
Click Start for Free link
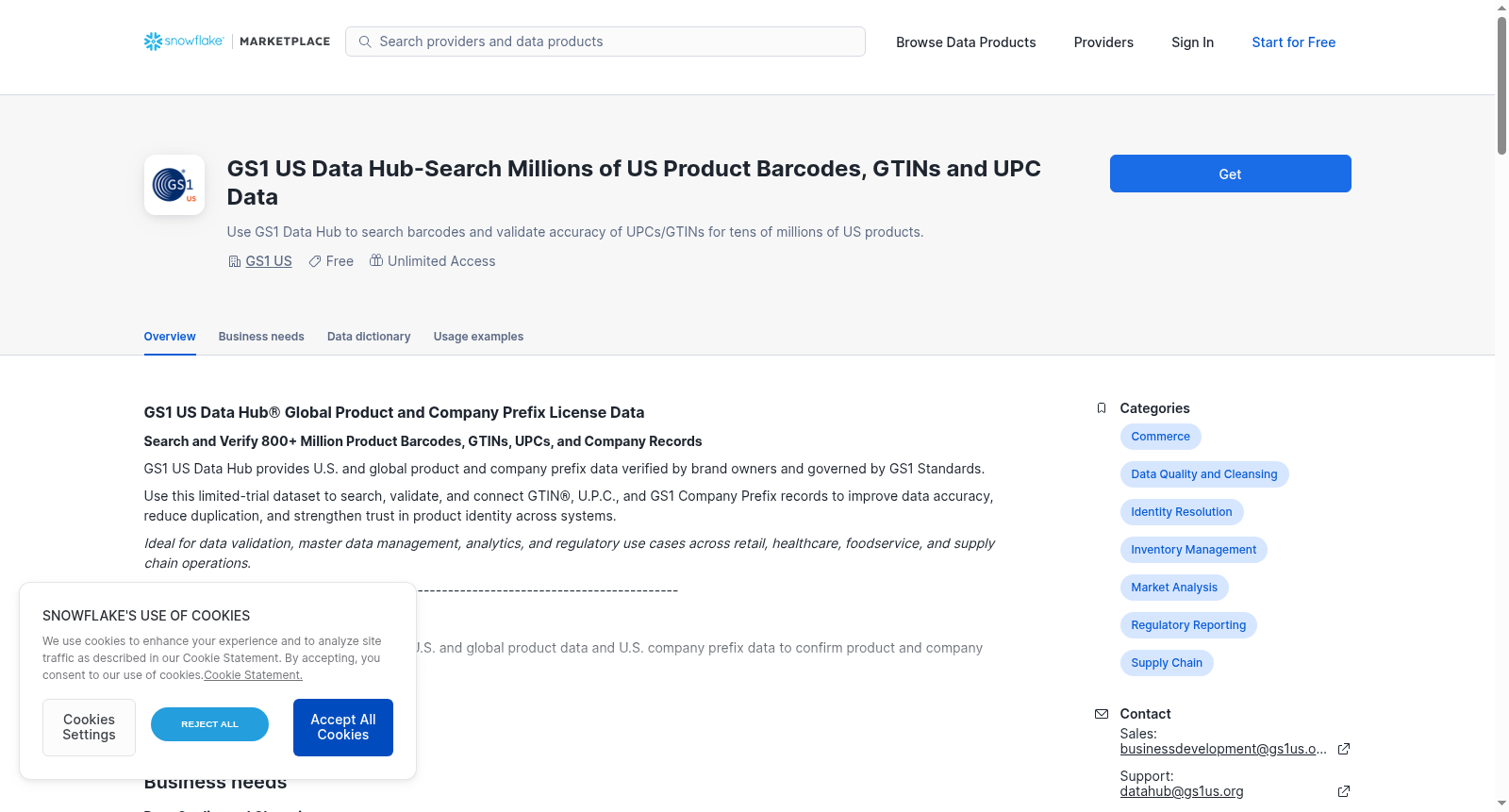(1293, 42)
